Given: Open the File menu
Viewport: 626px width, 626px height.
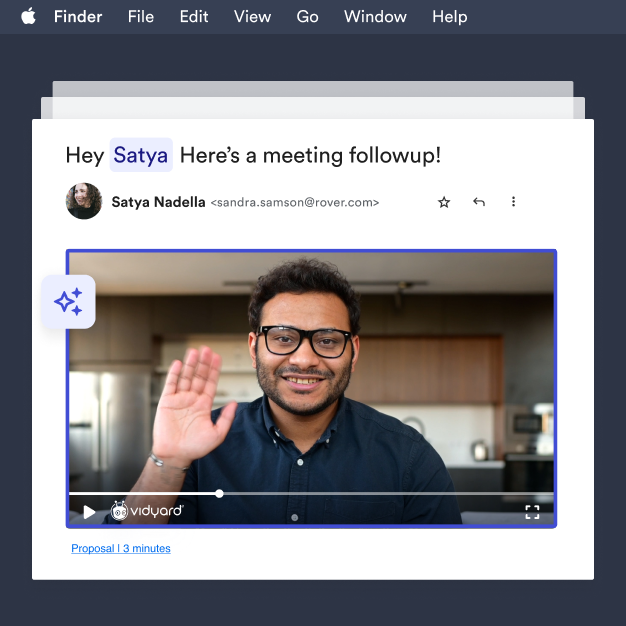Looking at the screenshot, I should click(141, 17).
